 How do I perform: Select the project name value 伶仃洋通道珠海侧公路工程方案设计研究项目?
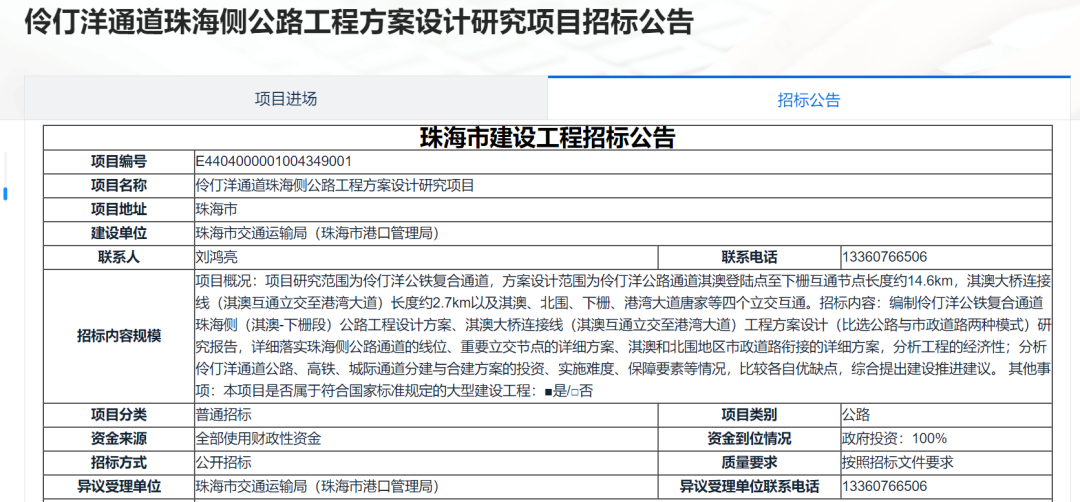335,186
